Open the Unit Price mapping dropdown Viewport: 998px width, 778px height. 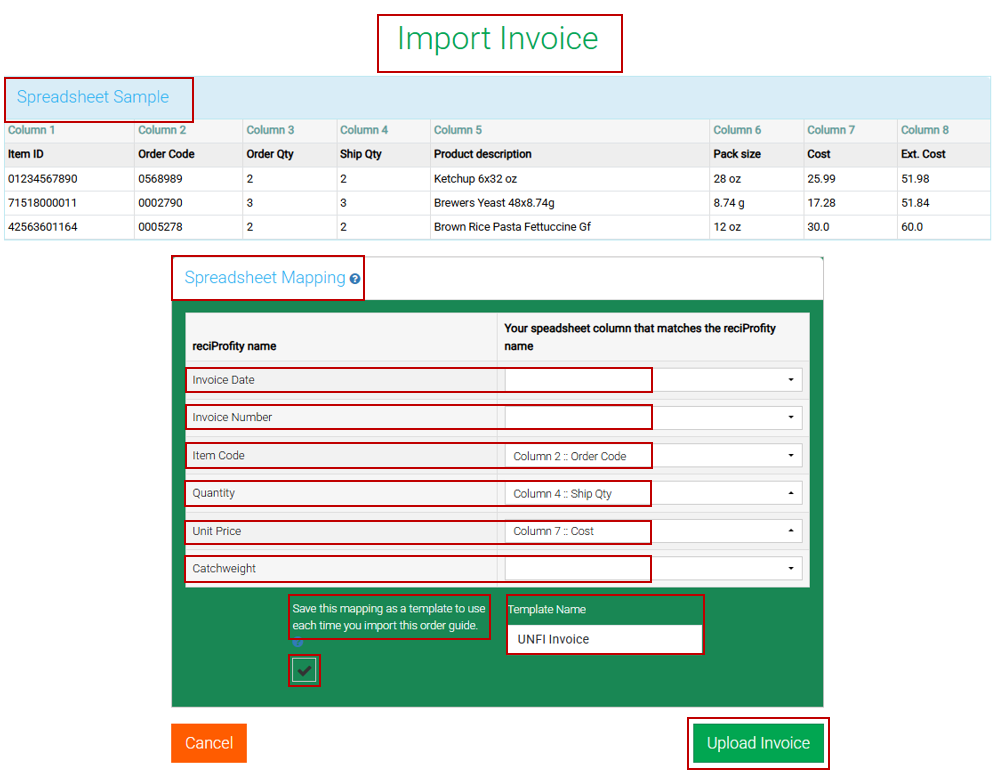(x=790, y=531)
